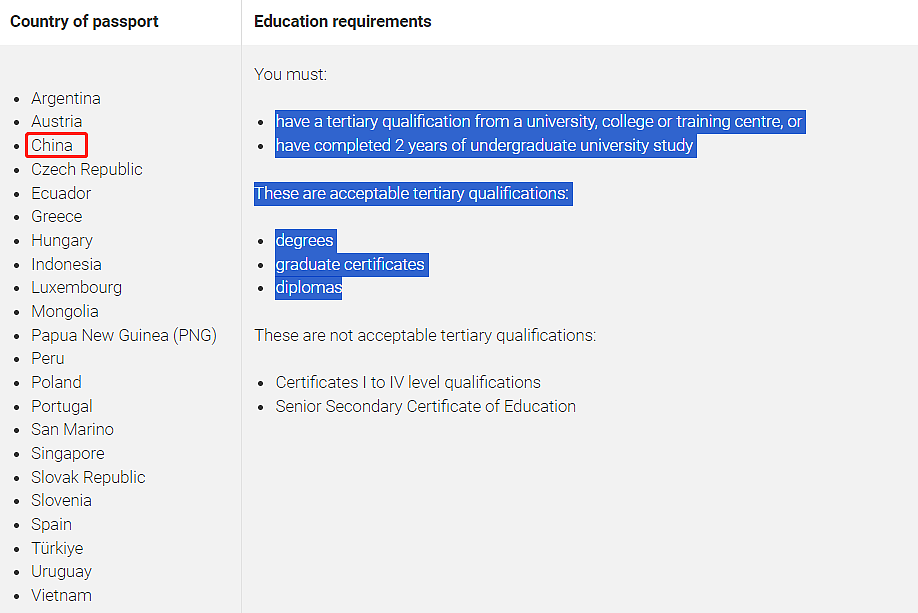Click the highlighted China entry
Screen dimensions: 918x613
(52, 145)
